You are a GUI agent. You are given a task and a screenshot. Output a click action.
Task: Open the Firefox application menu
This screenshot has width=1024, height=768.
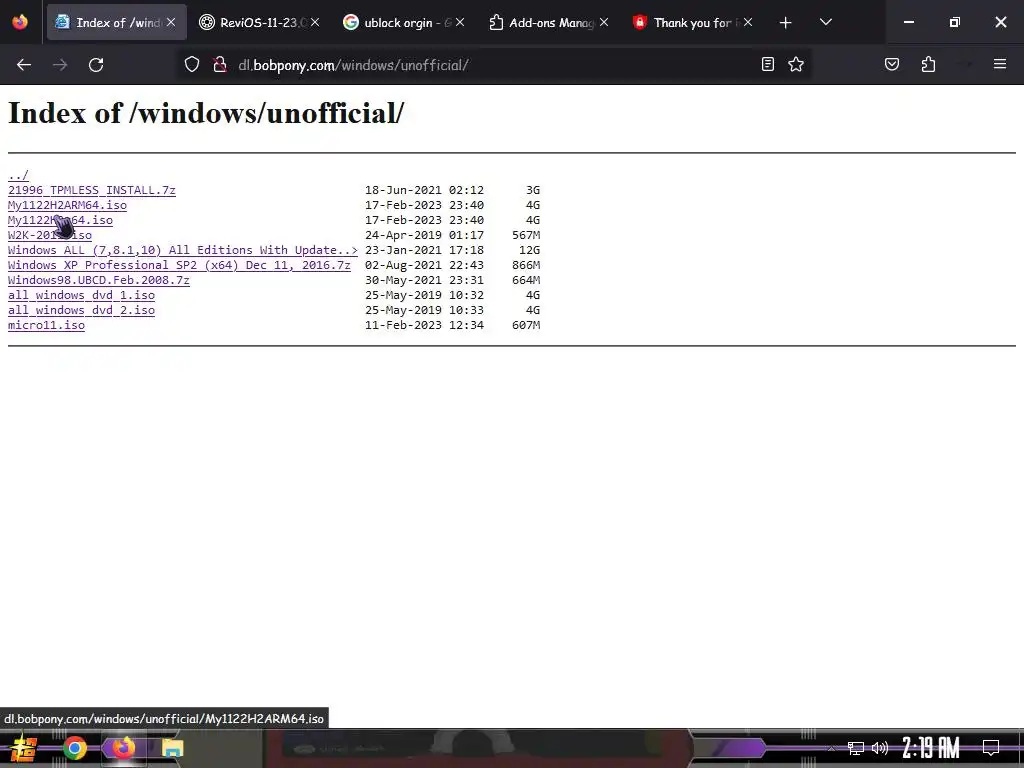999,64
